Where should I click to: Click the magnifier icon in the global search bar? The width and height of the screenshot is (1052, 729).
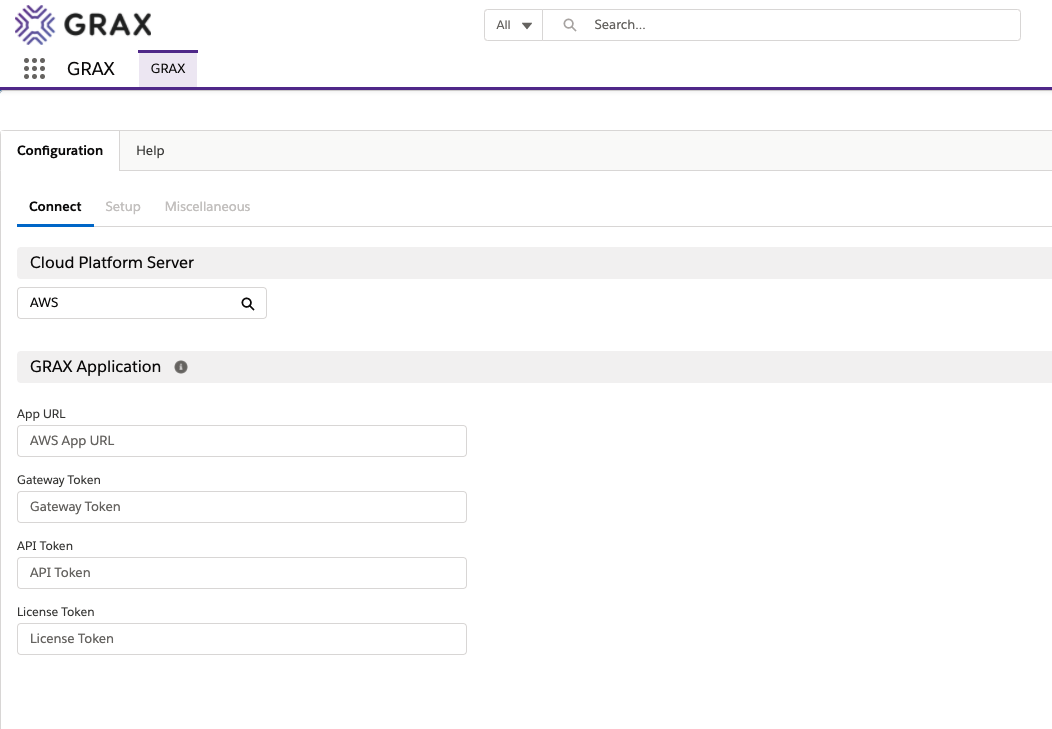(570, 25)
